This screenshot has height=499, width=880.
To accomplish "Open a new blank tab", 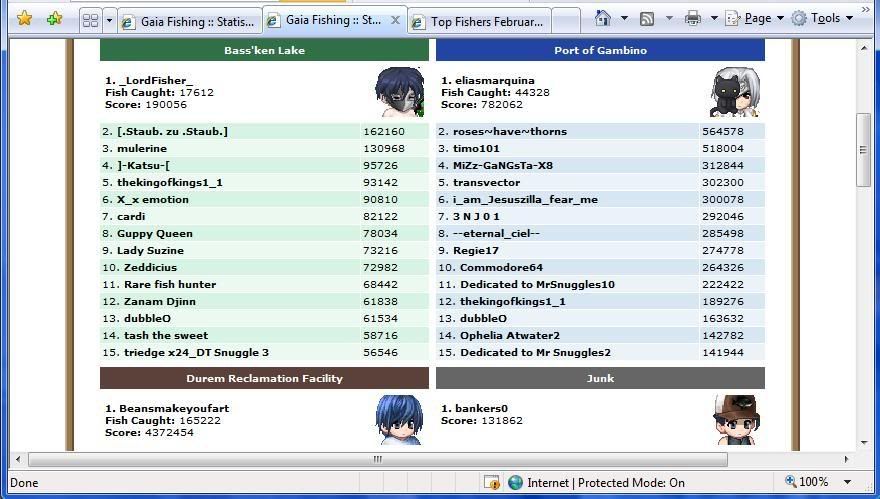I will [x=566, y=22].
